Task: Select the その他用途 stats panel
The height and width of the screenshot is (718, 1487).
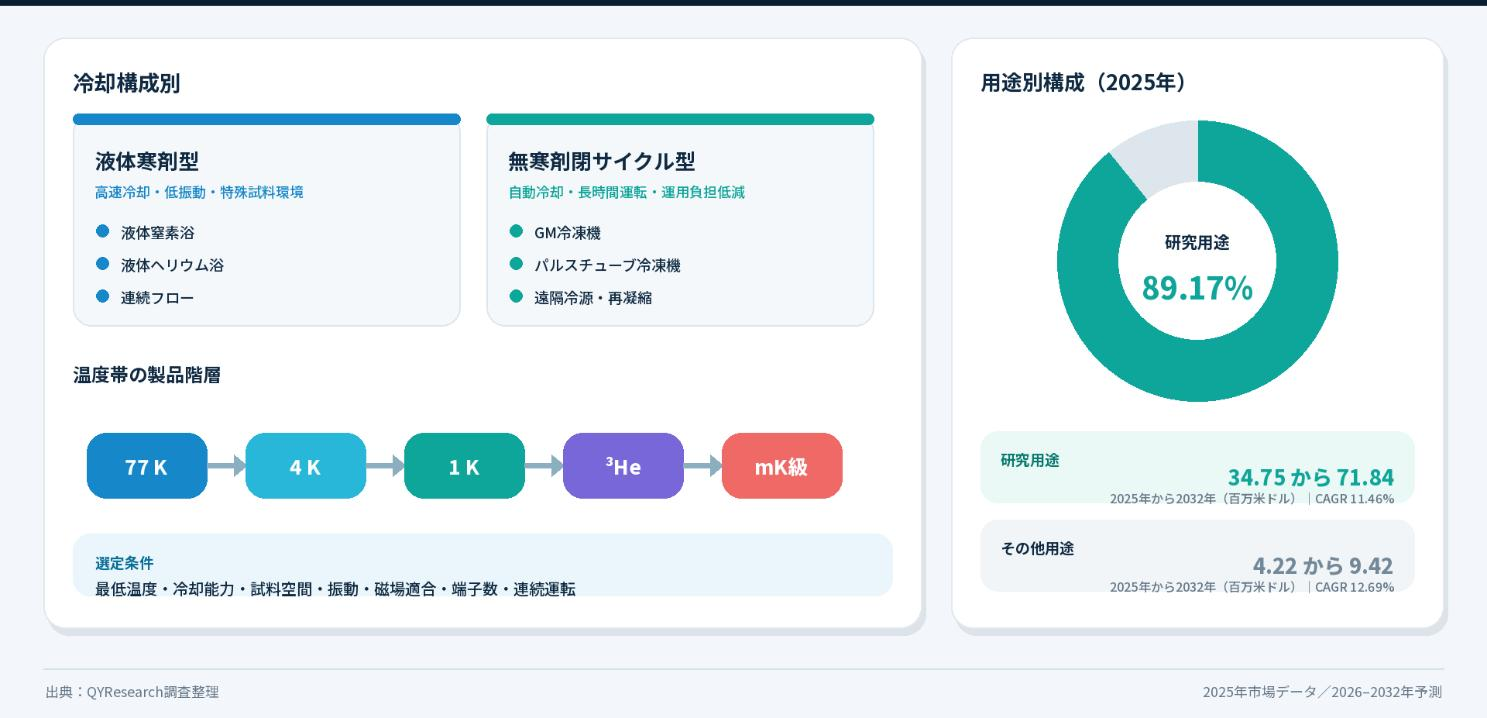Action: pos(1197,555)
